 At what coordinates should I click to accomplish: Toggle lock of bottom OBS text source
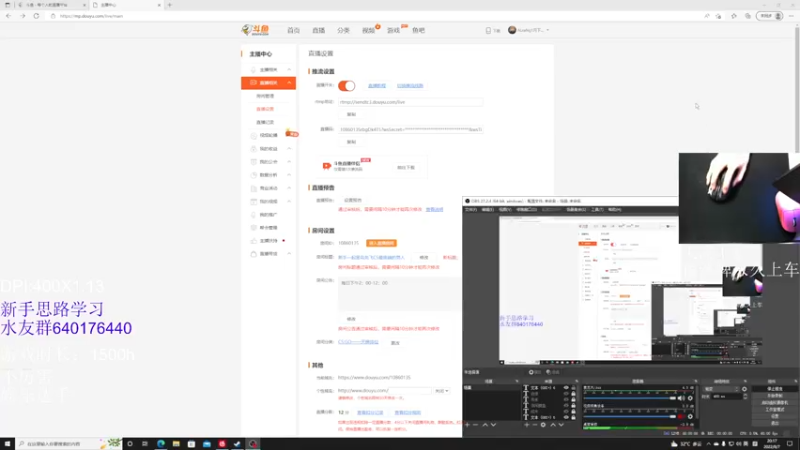coord(573,417)
